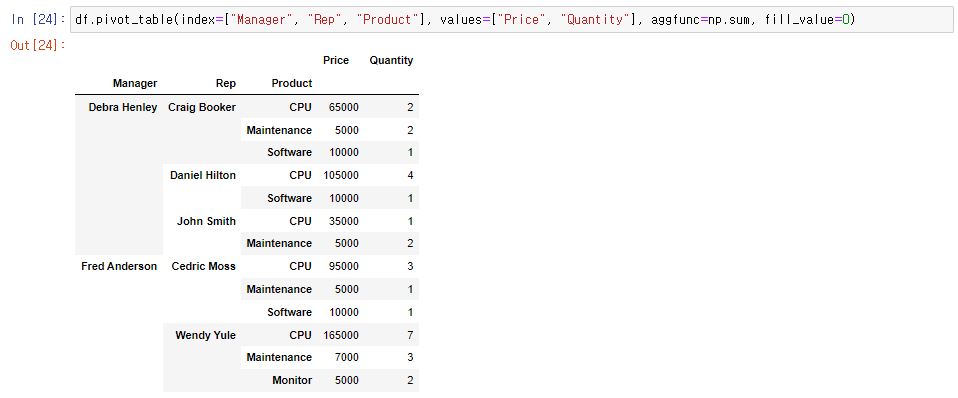958x398 pixels.
Task: Click Maintenance under John Smith
Action: coord(279,243)
